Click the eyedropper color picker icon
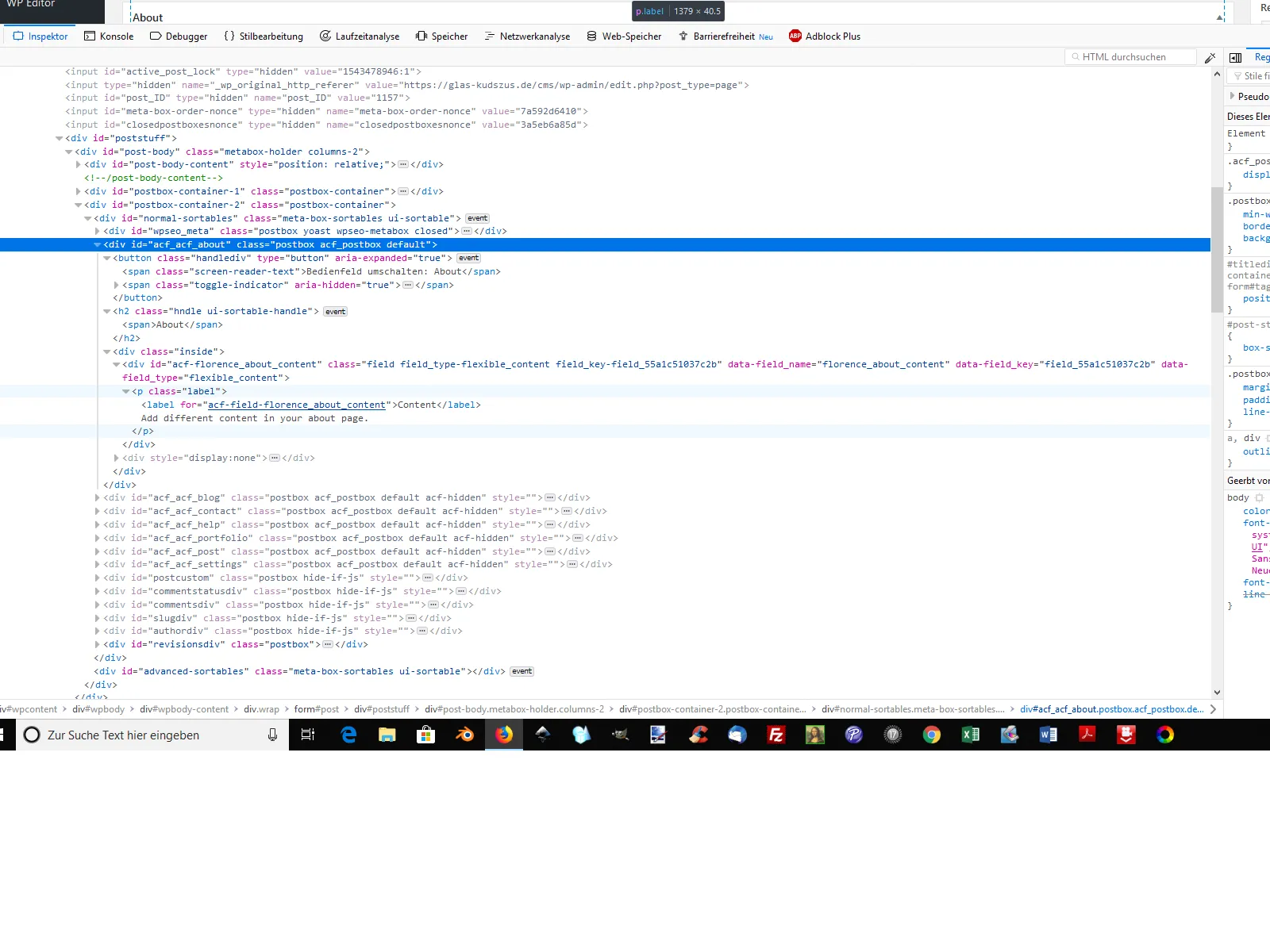The height and width of the screenshot is (952, 1270). pyautogui.click(x=1210, y=57)
